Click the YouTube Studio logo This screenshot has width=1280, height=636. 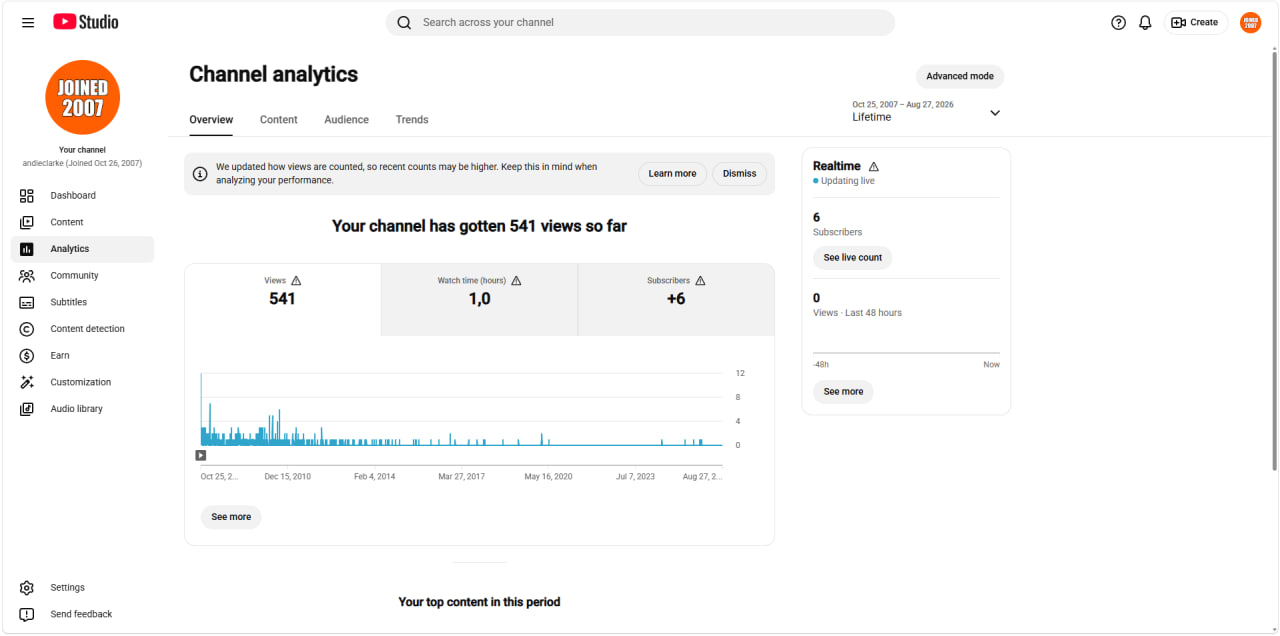86,22
